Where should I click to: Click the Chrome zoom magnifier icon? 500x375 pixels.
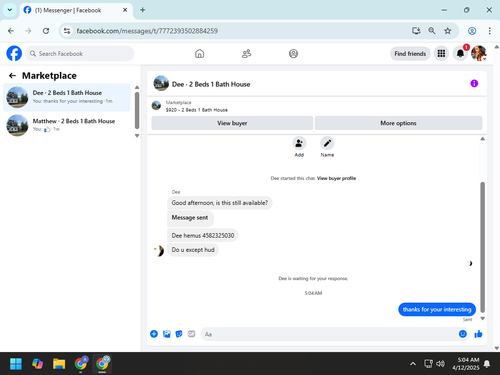[432, 31]
